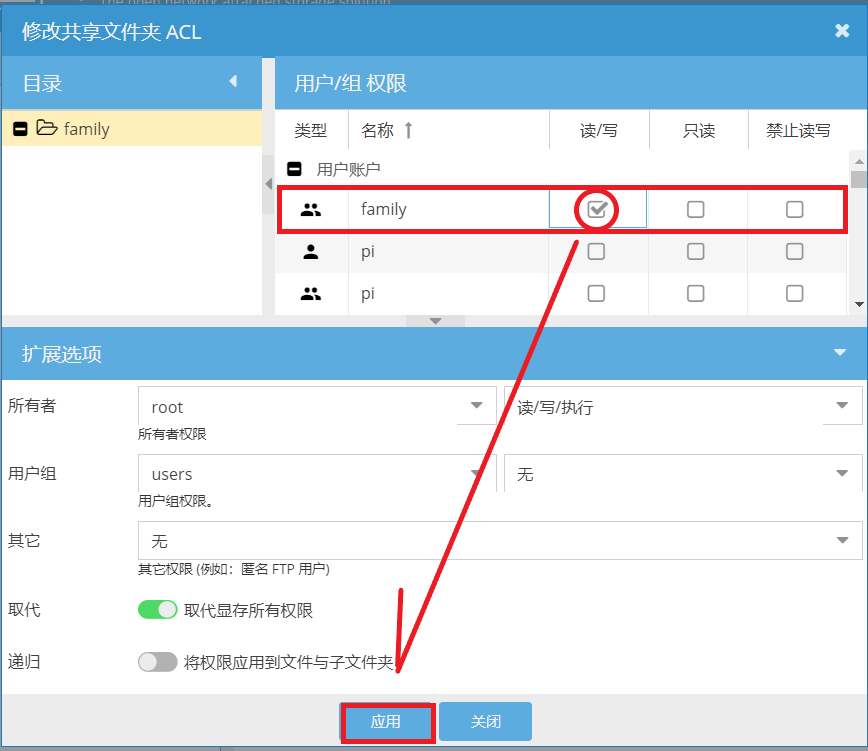Viewport: 868px width, 751px height.
Task: Check 禁止读写 for group pi
Action: pyautogui.click(x=794, y=293)
